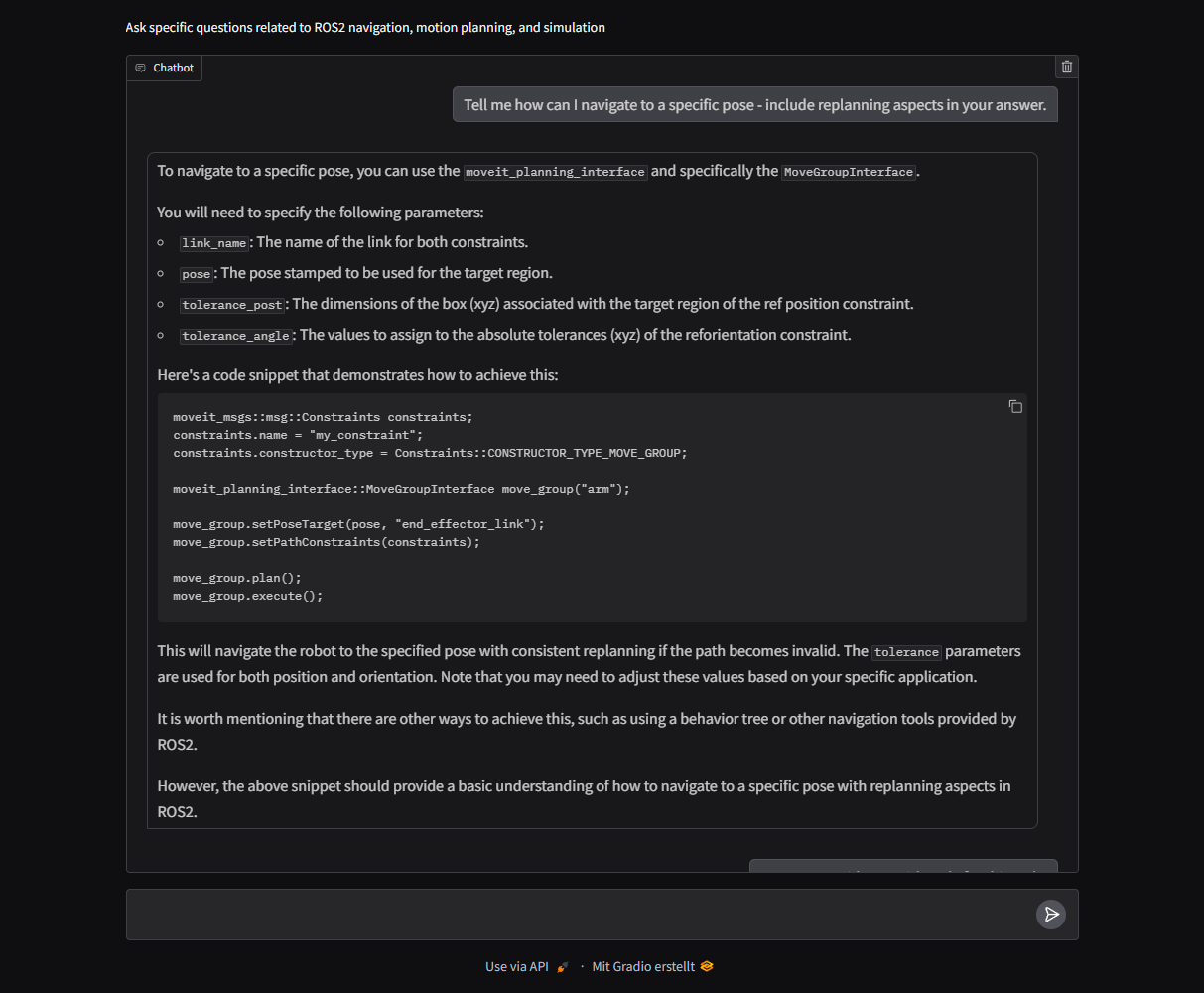Click the tolerance_angle parameter code
Image resolution: width=1204 pixels, height=993 pixels.
tap(237, 336)
